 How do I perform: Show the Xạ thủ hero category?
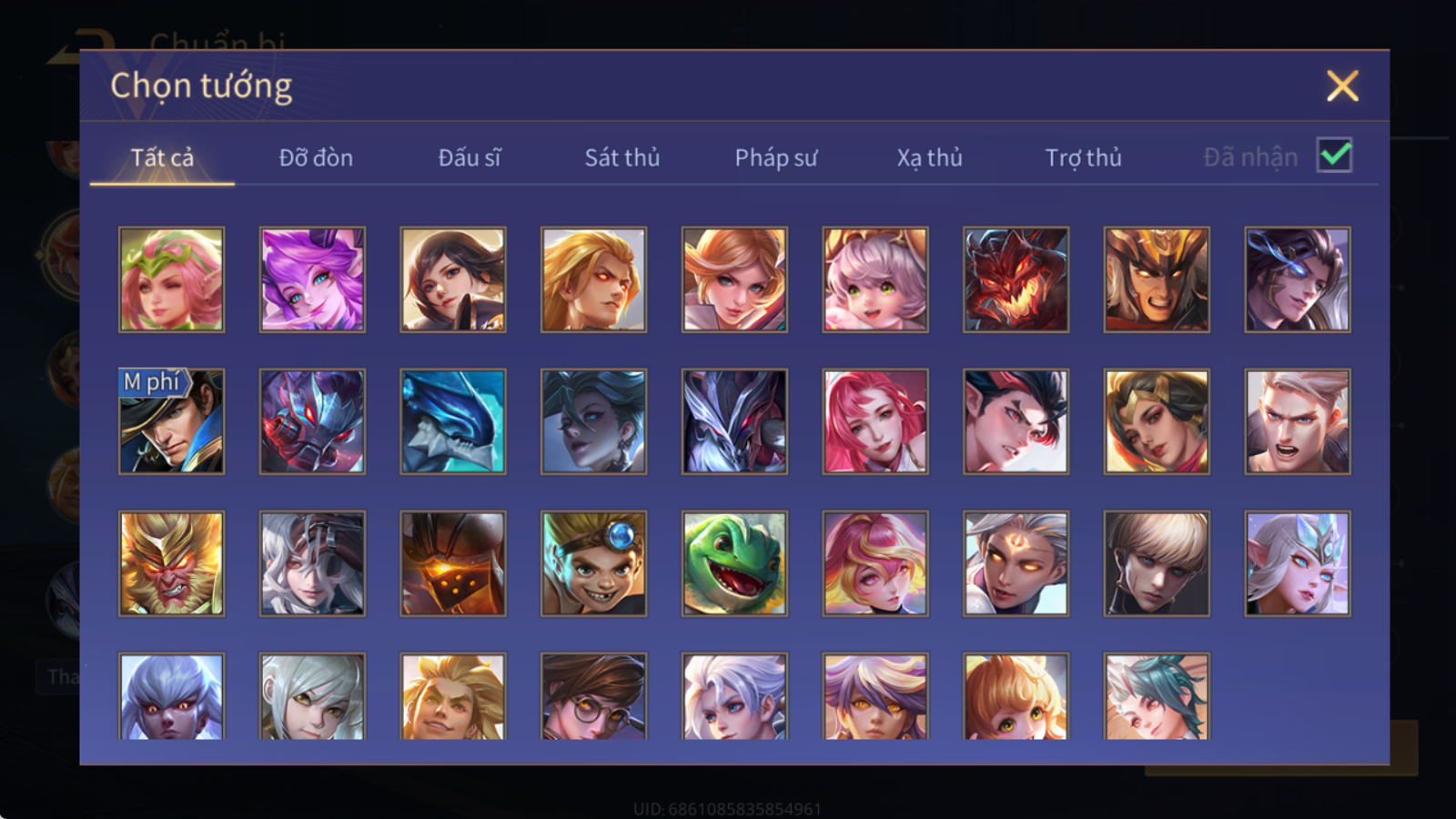tap(929, 157)
